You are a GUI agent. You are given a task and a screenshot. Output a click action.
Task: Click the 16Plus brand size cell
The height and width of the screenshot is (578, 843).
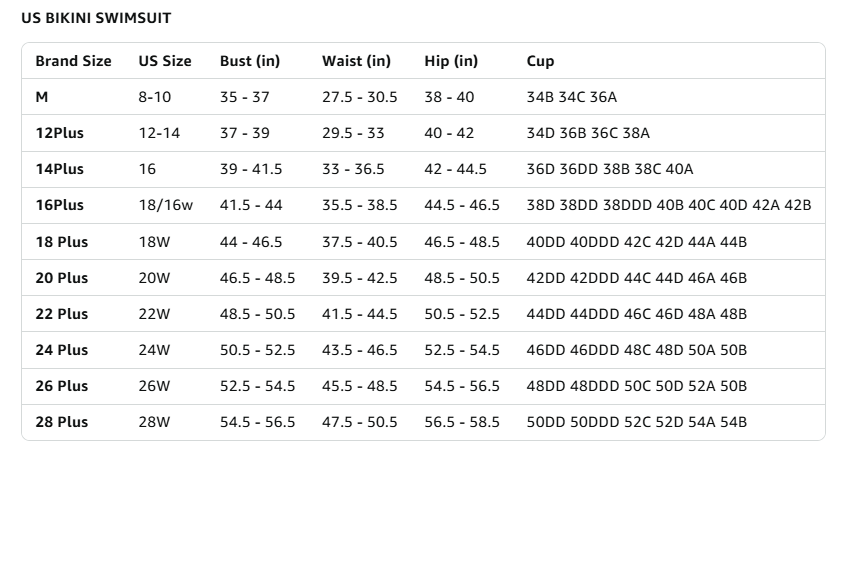(60, 205)
